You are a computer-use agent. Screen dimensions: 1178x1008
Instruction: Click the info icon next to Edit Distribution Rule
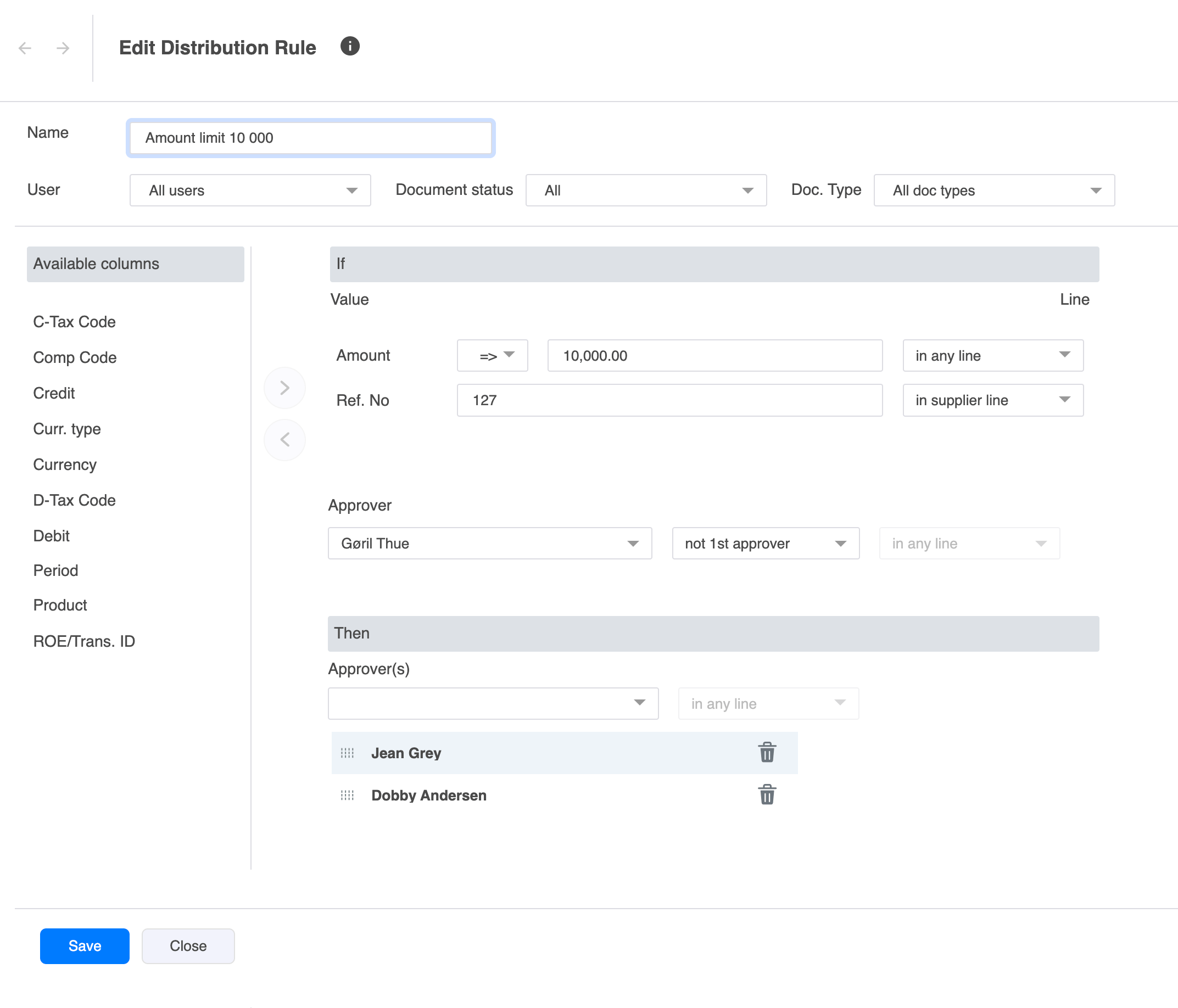click(352, 47)
